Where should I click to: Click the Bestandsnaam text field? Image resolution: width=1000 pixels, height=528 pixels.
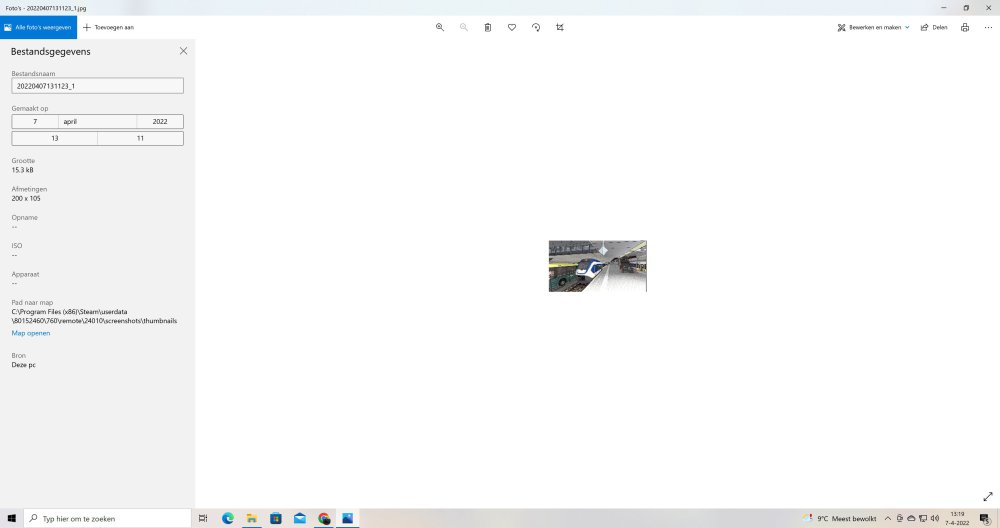tap(97, 86)
